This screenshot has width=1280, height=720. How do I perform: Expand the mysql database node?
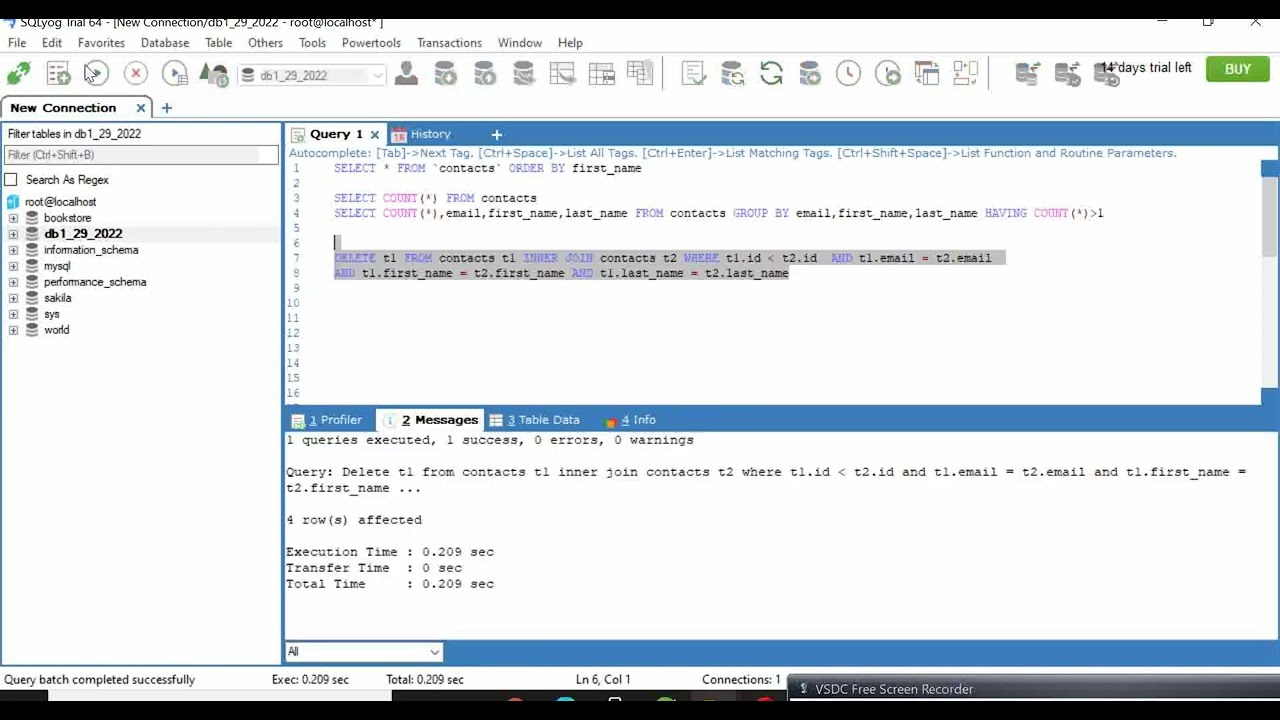coord(13,266)
